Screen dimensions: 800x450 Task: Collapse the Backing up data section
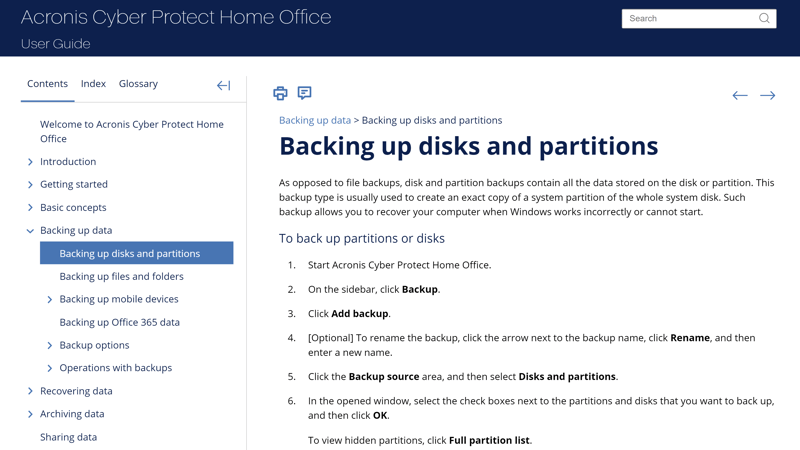[x=30, y=231]
